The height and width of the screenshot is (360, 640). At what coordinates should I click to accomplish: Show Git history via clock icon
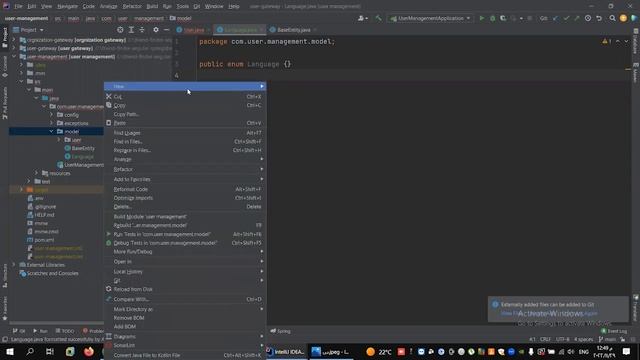point(588,18)
